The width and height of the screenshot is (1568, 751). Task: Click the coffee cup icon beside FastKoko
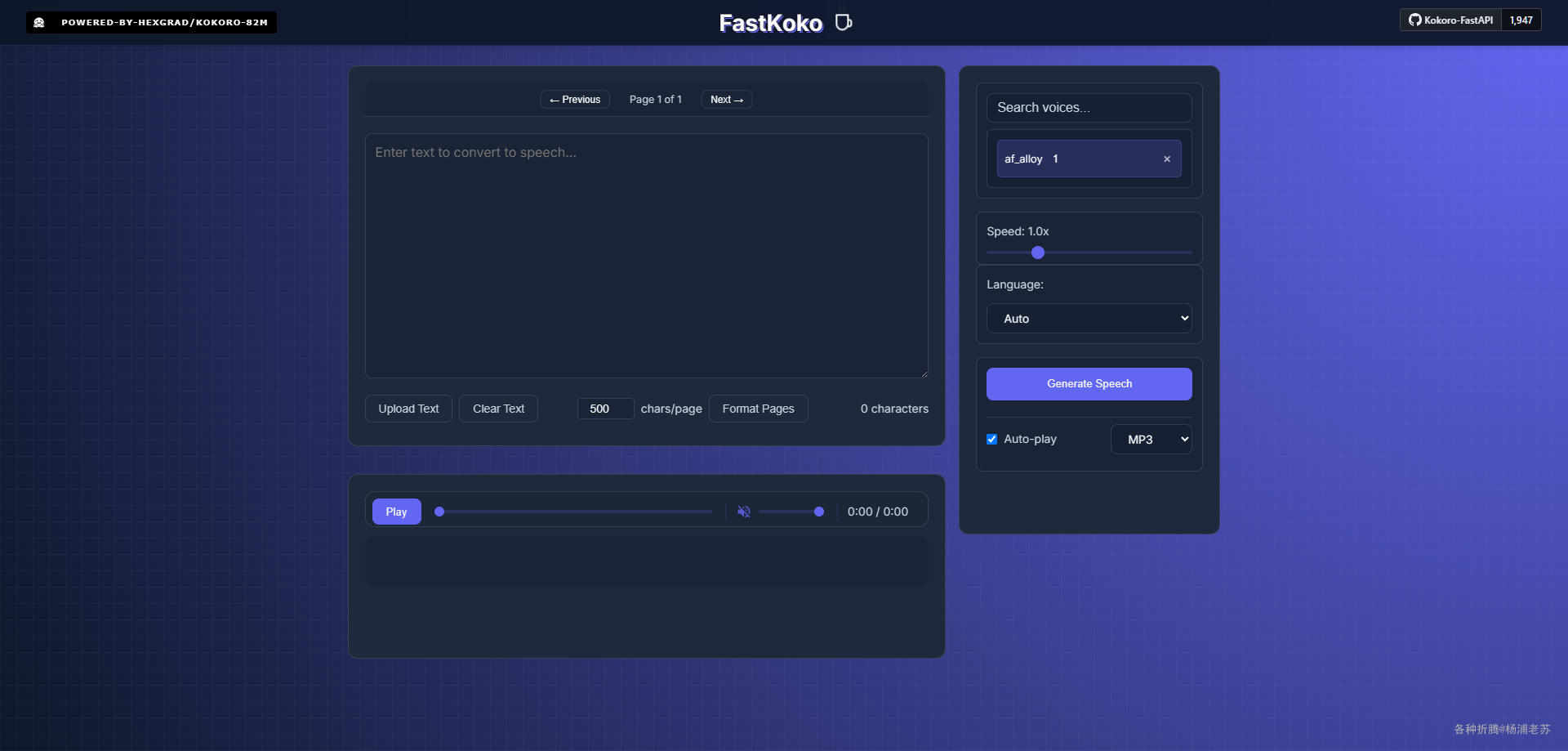click(x=844, y=22)
